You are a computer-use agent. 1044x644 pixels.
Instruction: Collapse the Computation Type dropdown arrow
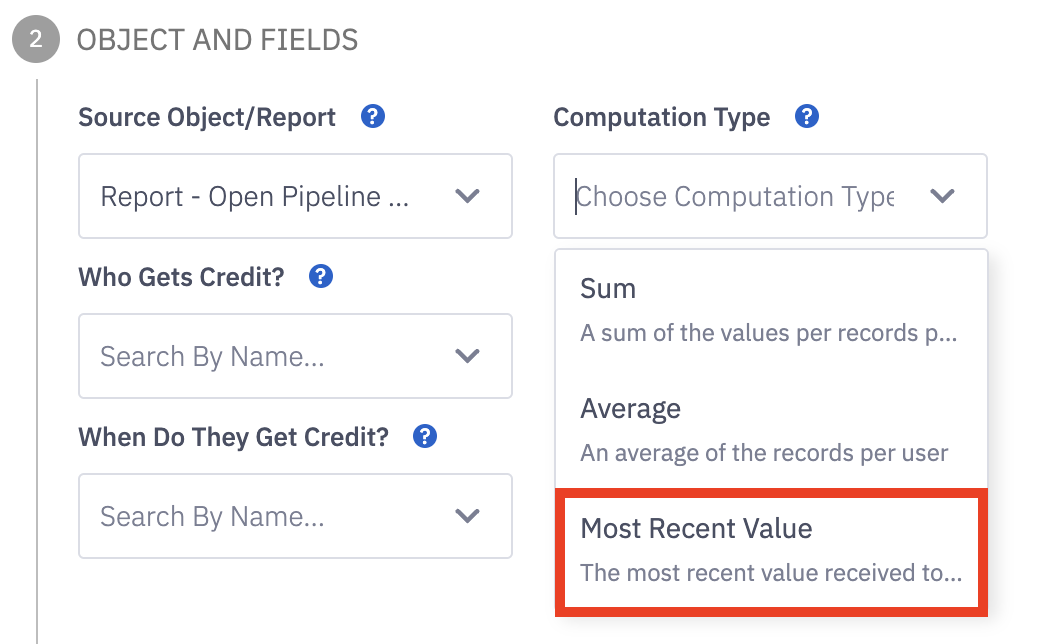click(942, 196)
